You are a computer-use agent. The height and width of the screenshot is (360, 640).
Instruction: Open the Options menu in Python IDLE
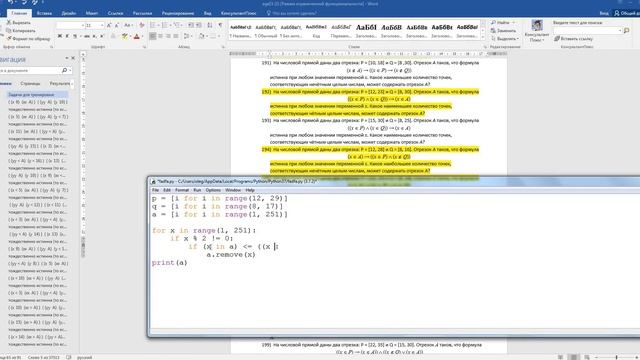coord(213,190)
